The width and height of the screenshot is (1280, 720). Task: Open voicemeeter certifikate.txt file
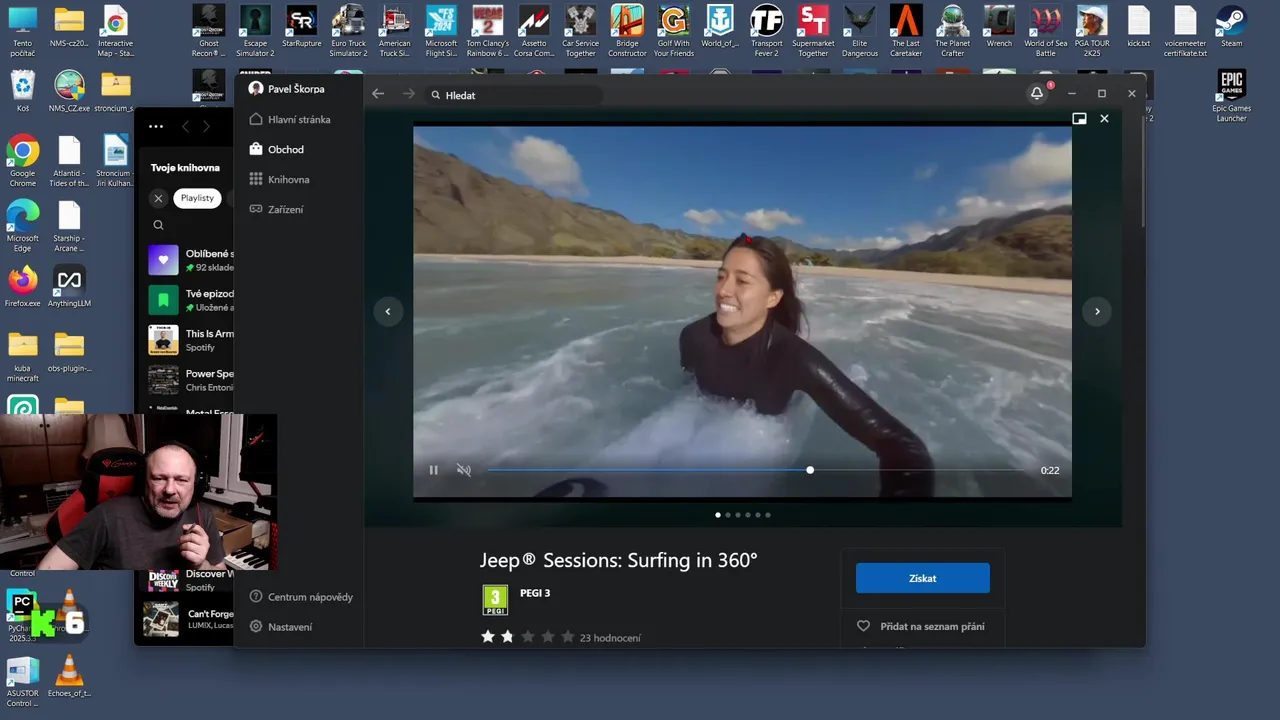click(x=1185, y=31)
